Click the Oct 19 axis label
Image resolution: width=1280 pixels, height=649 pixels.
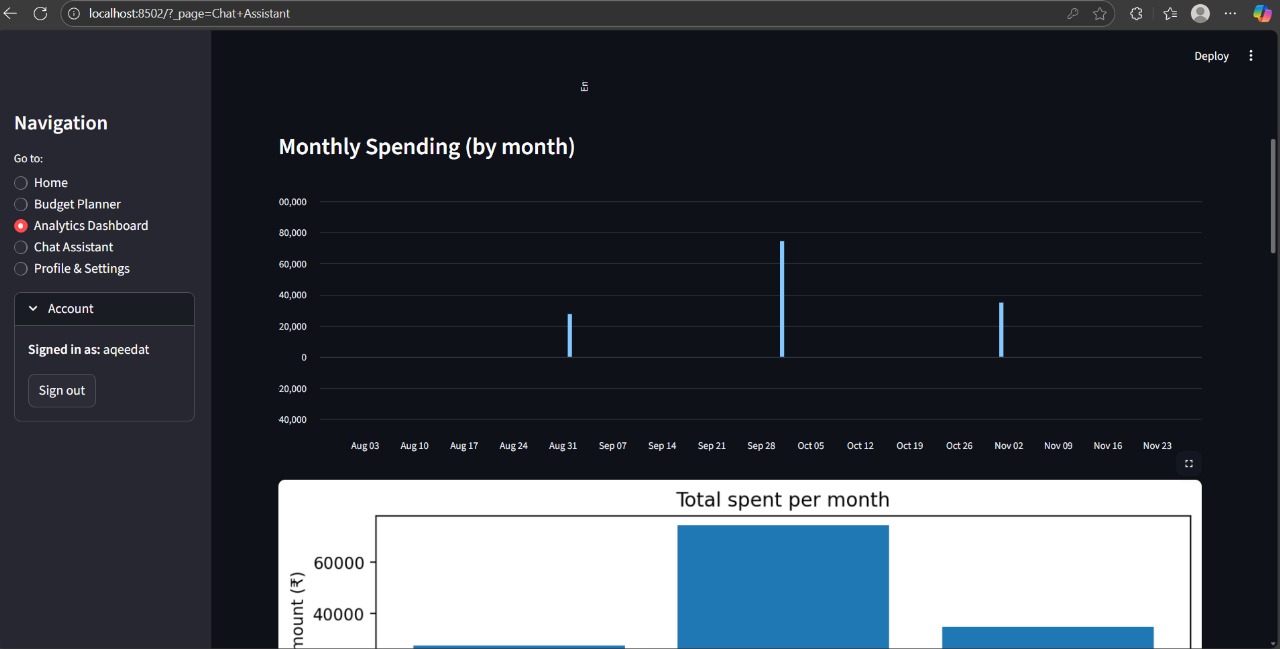point(910,446)
